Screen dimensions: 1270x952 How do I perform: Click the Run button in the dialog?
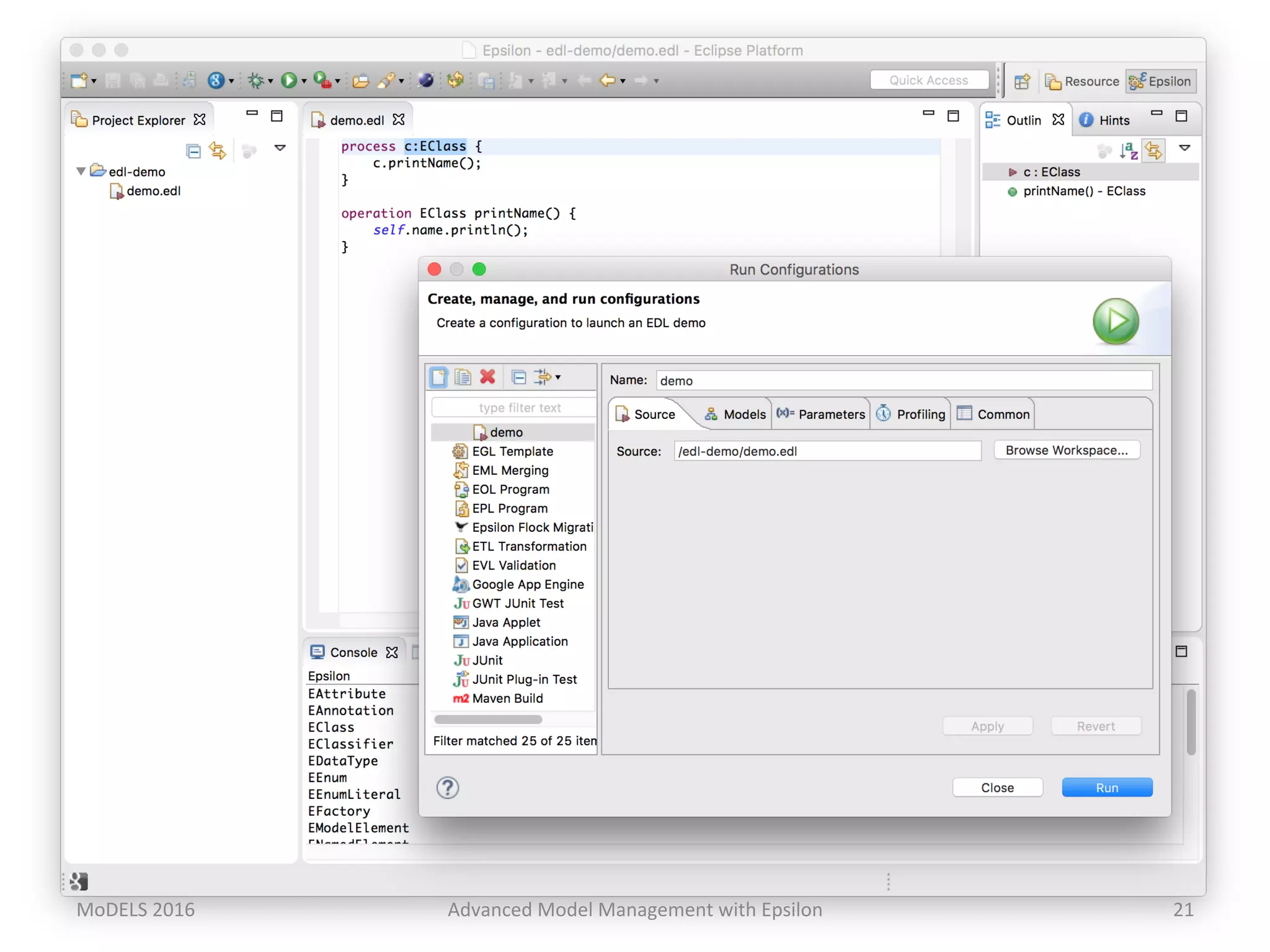[x=1107, y=787]
